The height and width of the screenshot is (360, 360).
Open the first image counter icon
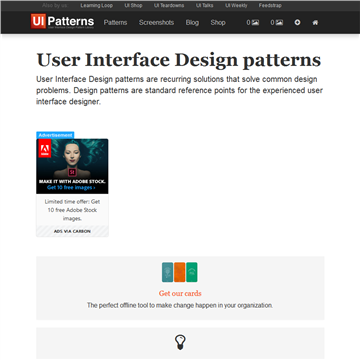[255, 22]
